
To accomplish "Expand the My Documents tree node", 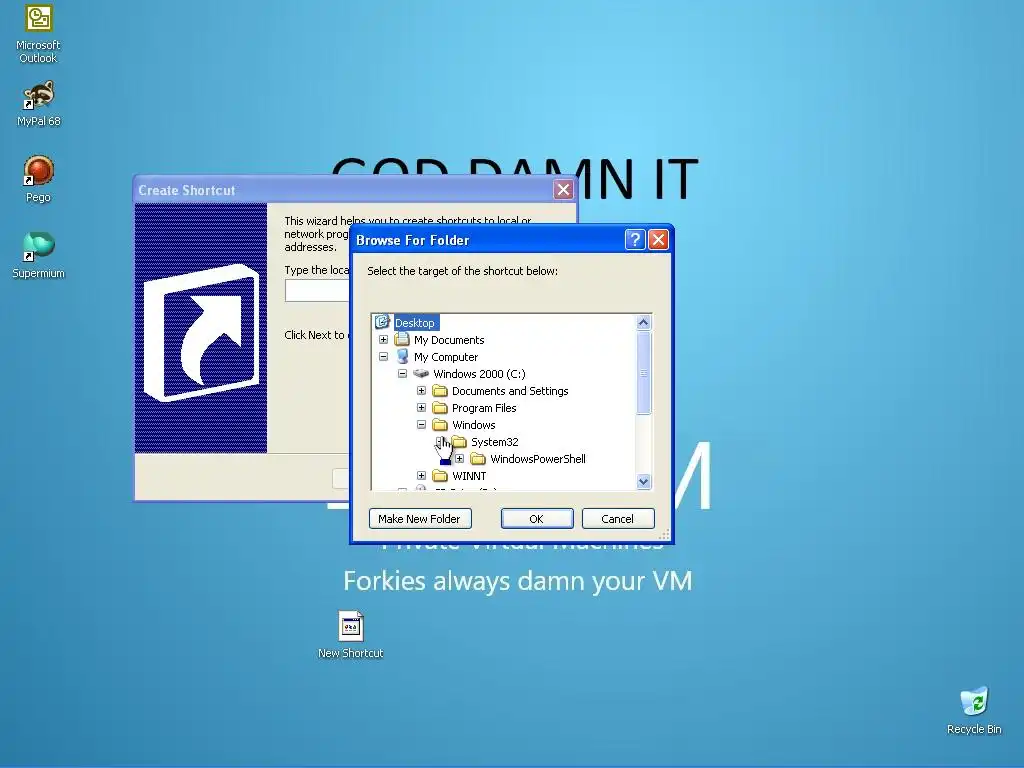I will coord(383,340).
